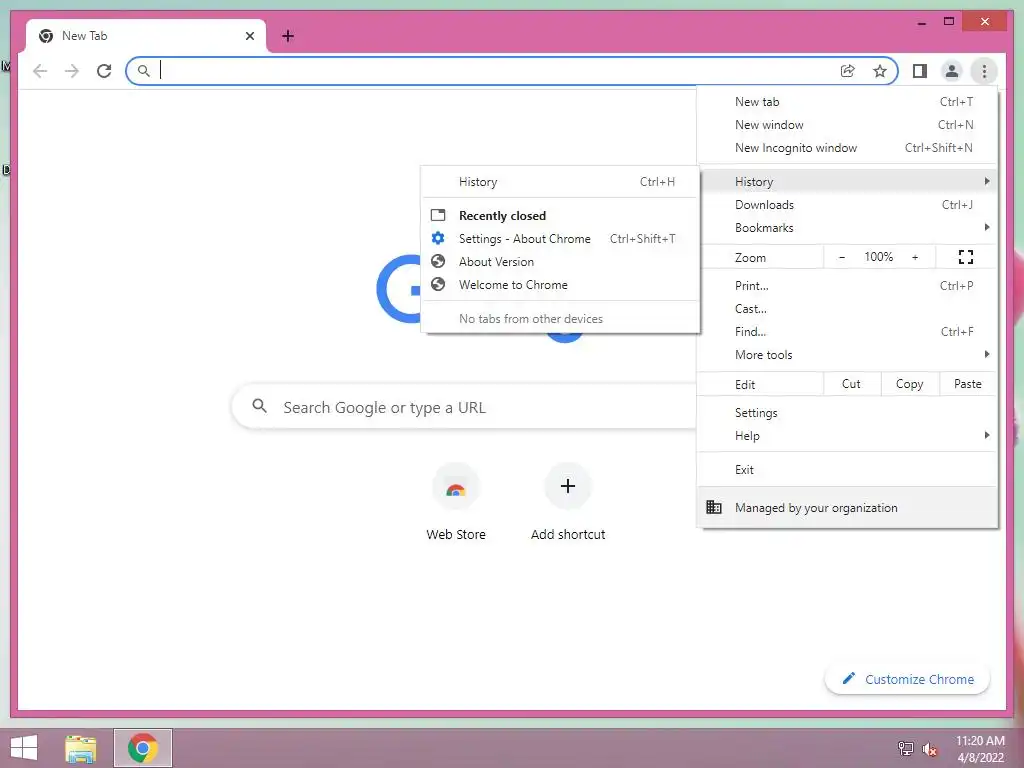Close the New Tab tab
Viewport: 1024px width, 768px height.
tap(249, 36)
